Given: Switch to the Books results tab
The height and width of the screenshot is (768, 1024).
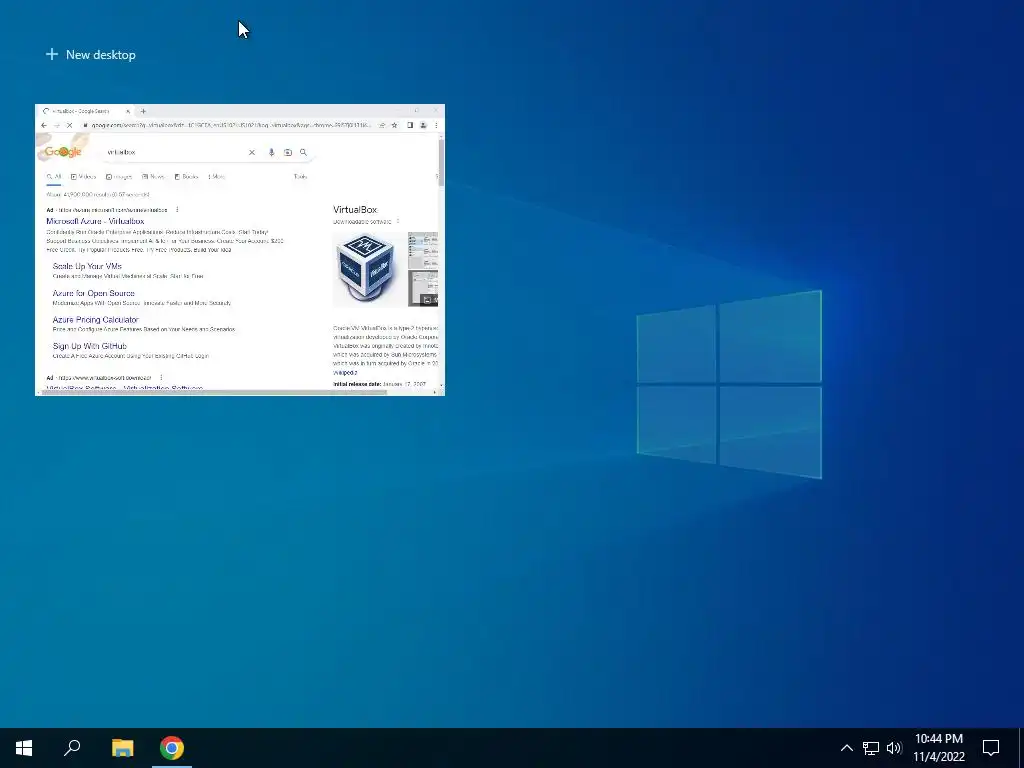Looking at the screenshot, I should 186,177.
